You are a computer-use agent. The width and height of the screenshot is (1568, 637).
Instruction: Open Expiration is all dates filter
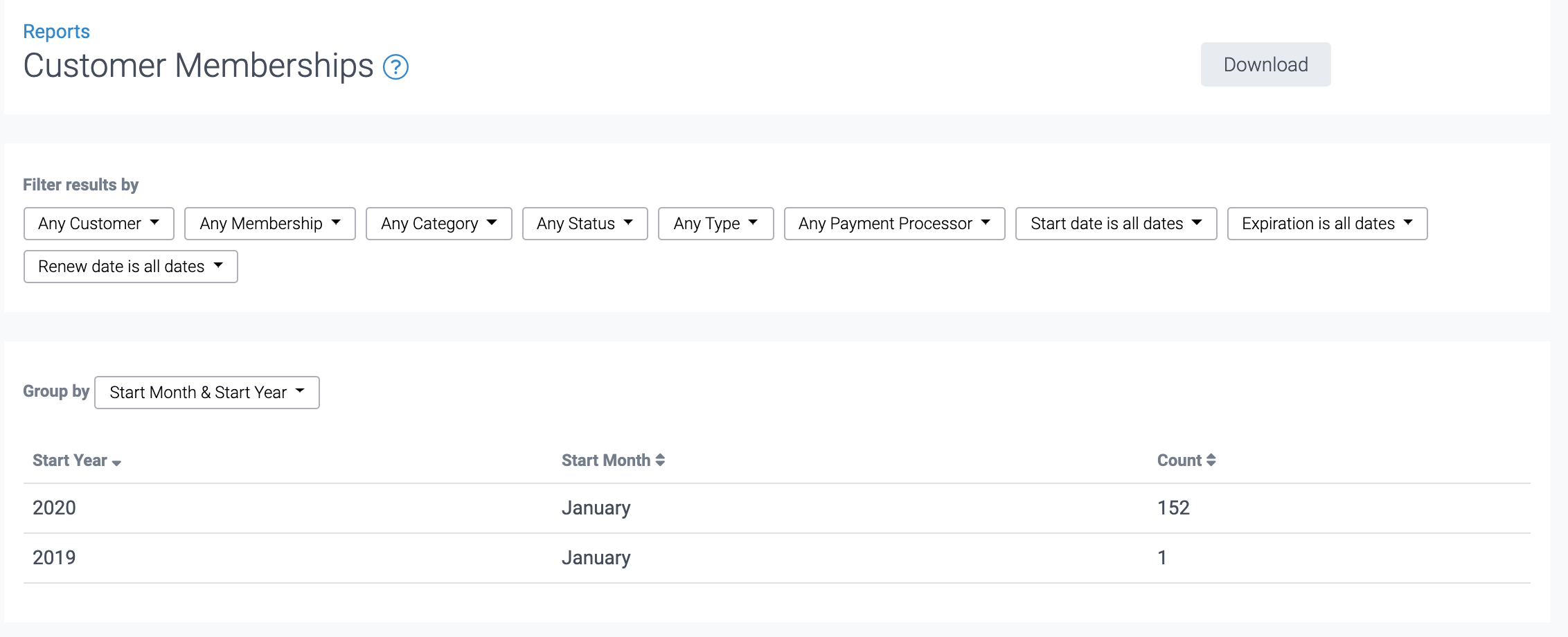pos(1327,224)
